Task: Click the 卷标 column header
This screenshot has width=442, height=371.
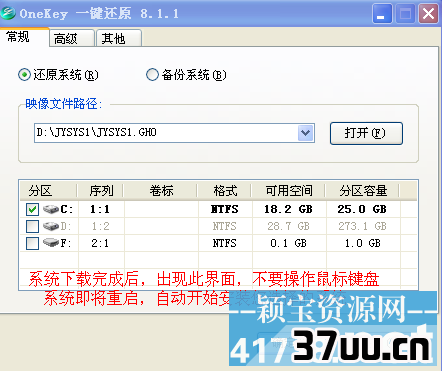Action: click(161, 191)
